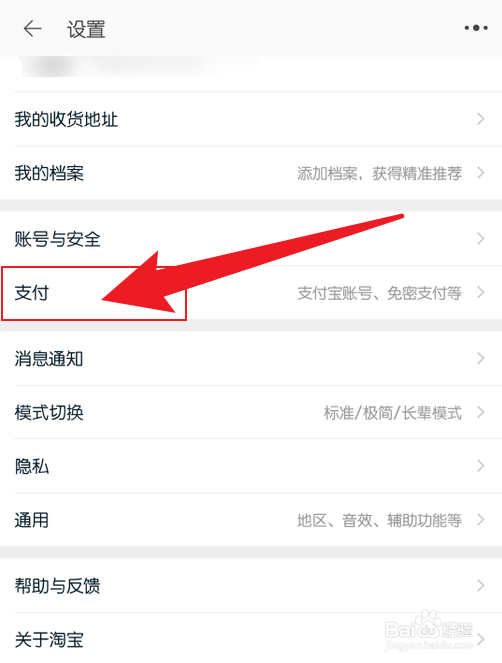Tap 标准/极简/长辈模式 text
The width and height of the screenshot is (502, 663).
click(393, 412)
